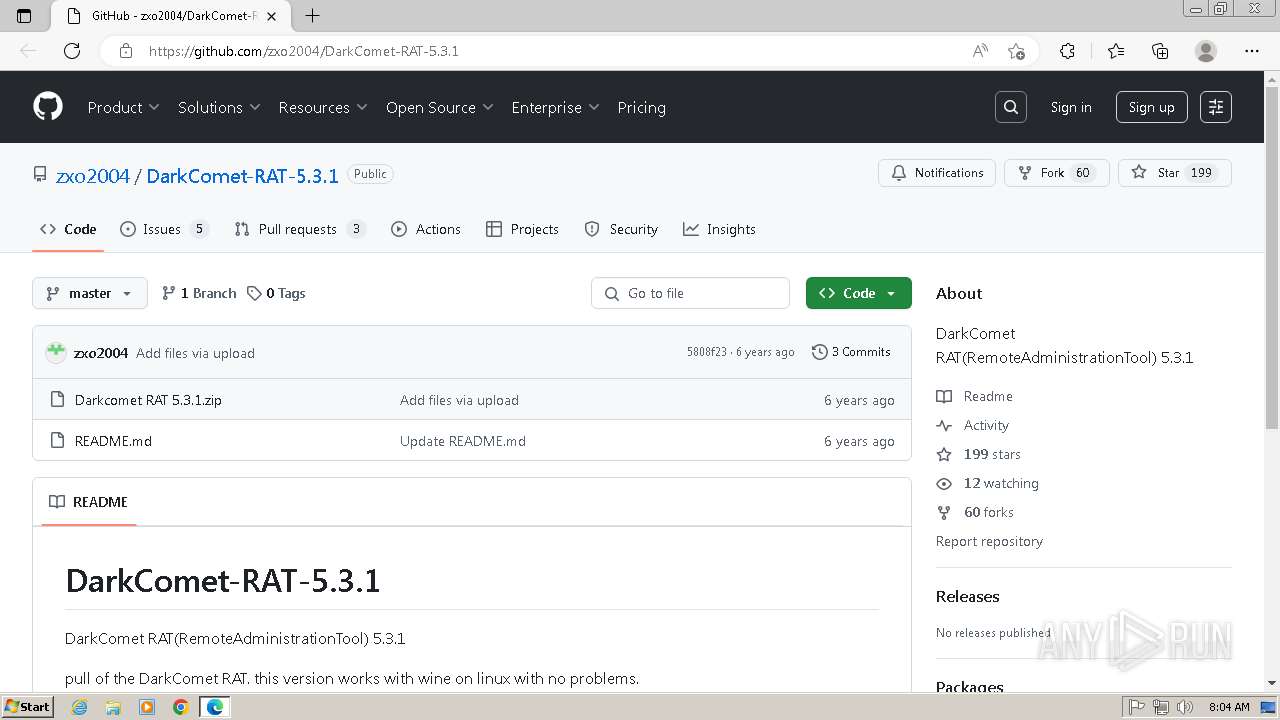Open the Collections icon in toolbar
The image size is (1280, 720).
[x=1160, y=51]
